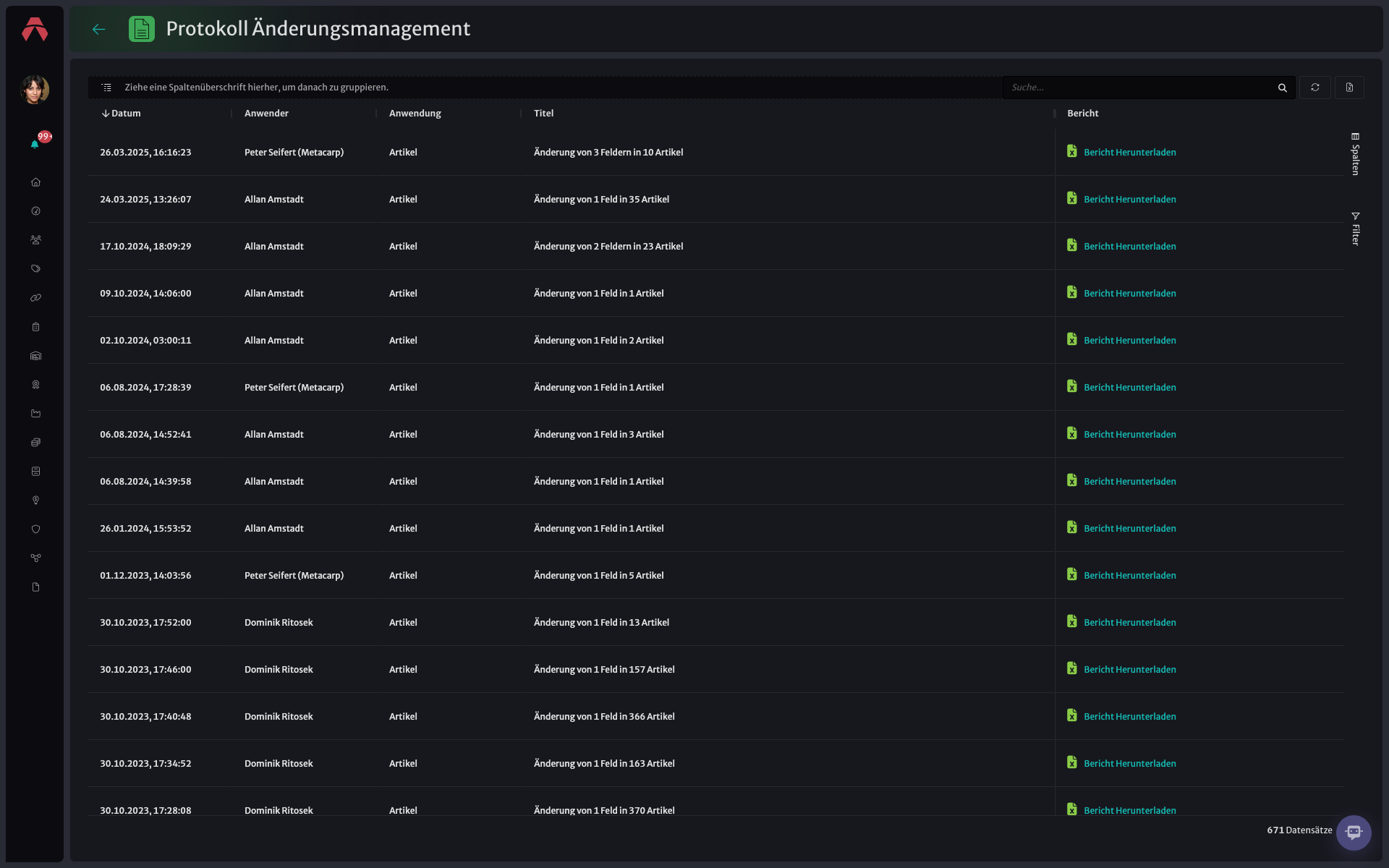Open the users group icon in sidebar
Screen dimensions: 1389x868
(35, 240)
